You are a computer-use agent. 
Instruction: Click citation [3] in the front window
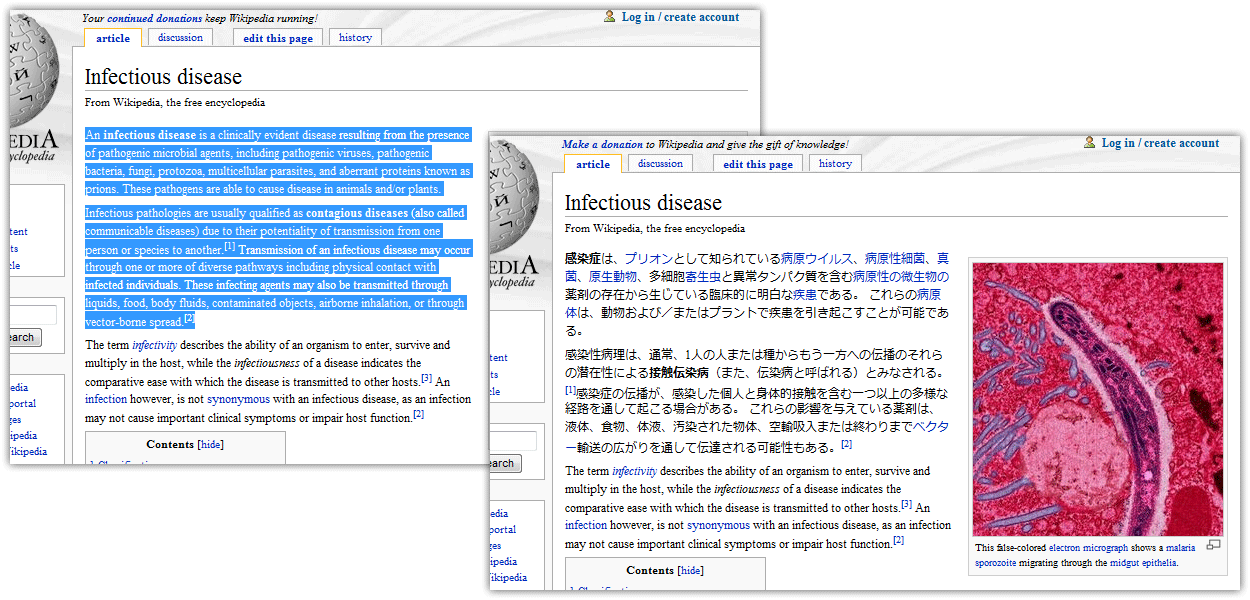907,504
